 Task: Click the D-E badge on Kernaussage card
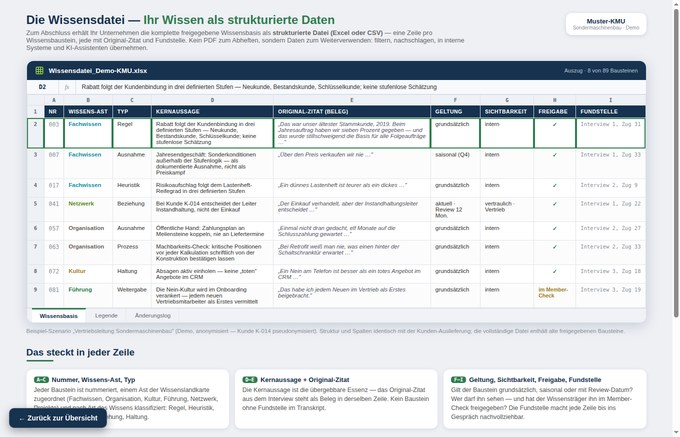click(x=250, y=380)
